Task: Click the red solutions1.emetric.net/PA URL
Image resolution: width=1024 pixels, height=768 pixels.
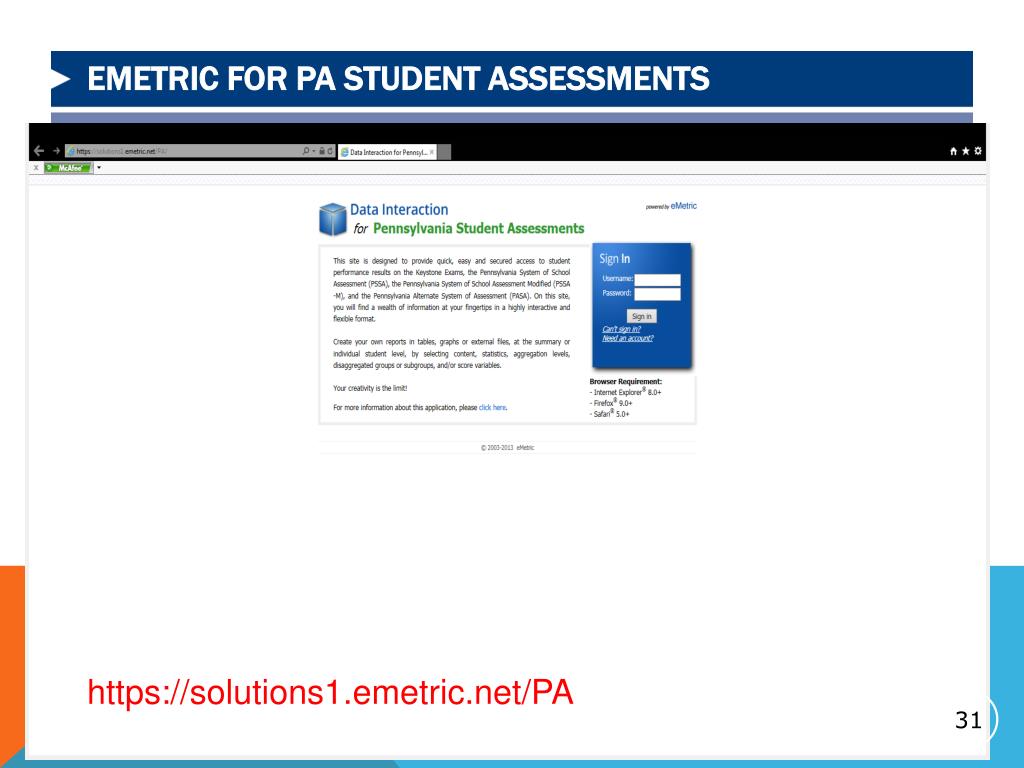Action: point(330,692)
